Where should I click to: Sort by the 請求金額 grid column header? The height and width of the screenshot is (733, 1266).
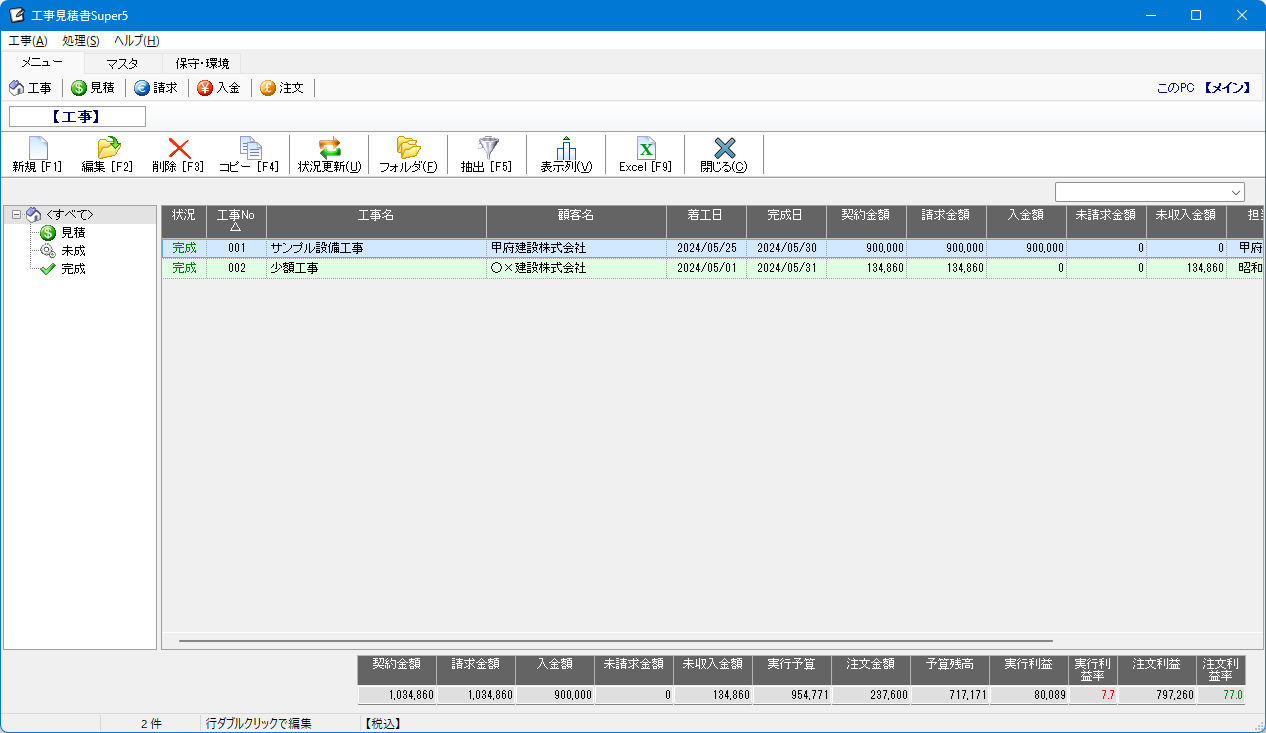(x=946, y=221)
